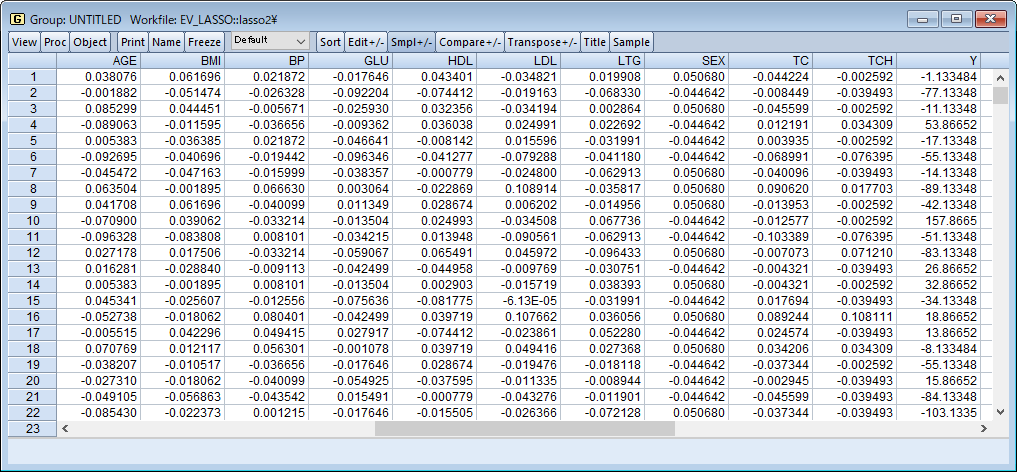Click the Title button
1017x472 pixels.
click(595, 42)
